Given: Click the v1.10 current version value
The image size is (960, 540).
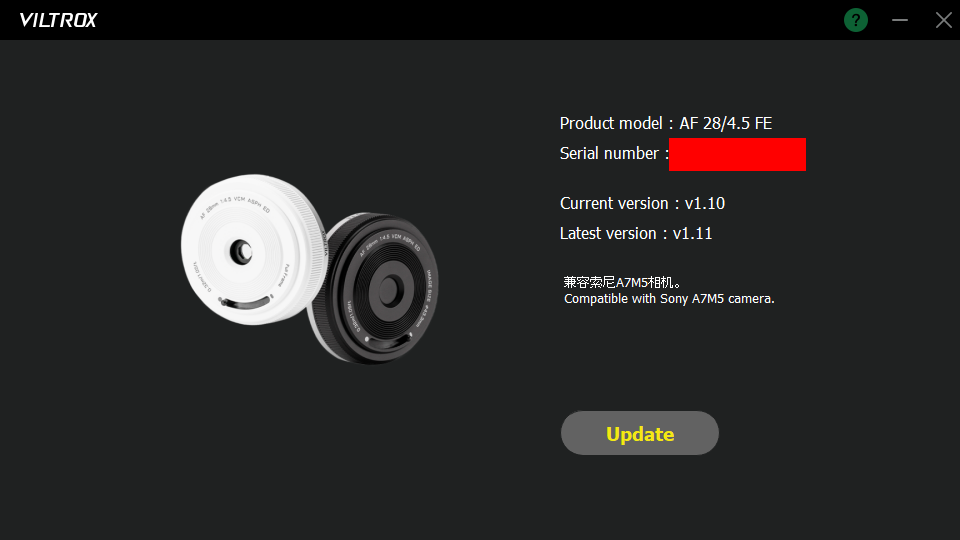Looking at the screenshot, I should (x=705, y=203).
